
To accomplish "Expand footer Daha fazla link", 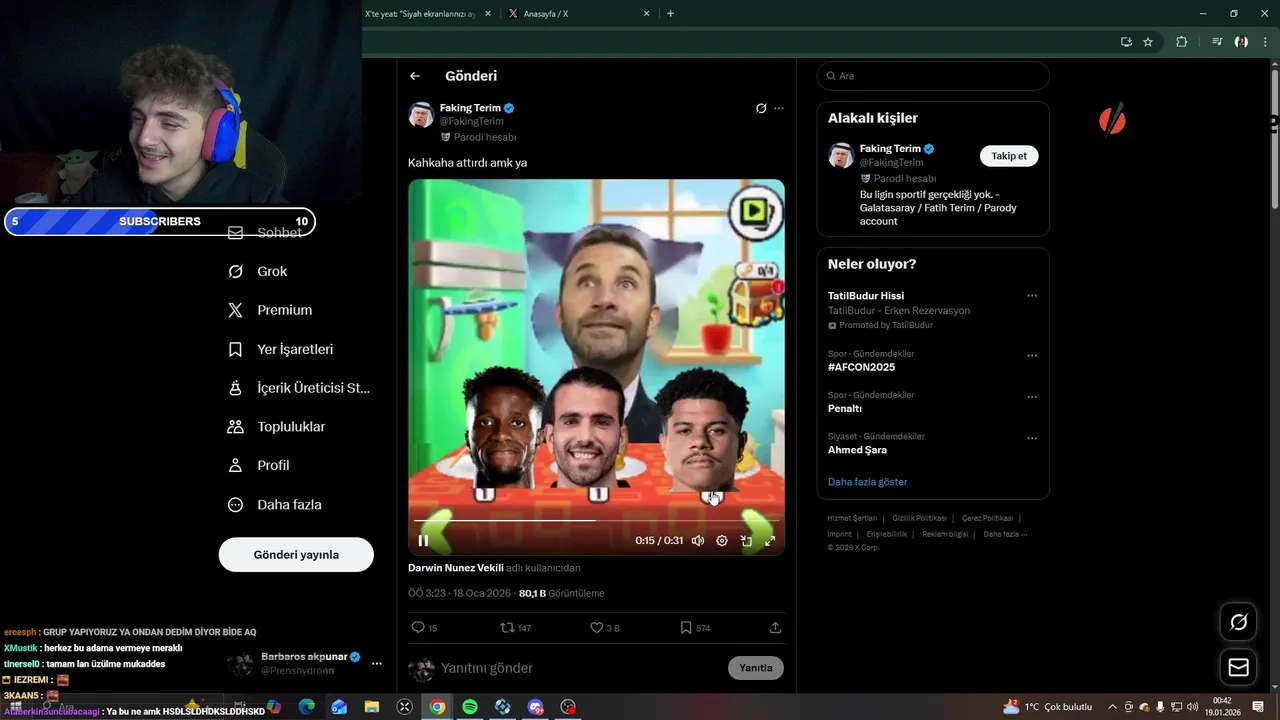I will click(x=1005, y=534).
